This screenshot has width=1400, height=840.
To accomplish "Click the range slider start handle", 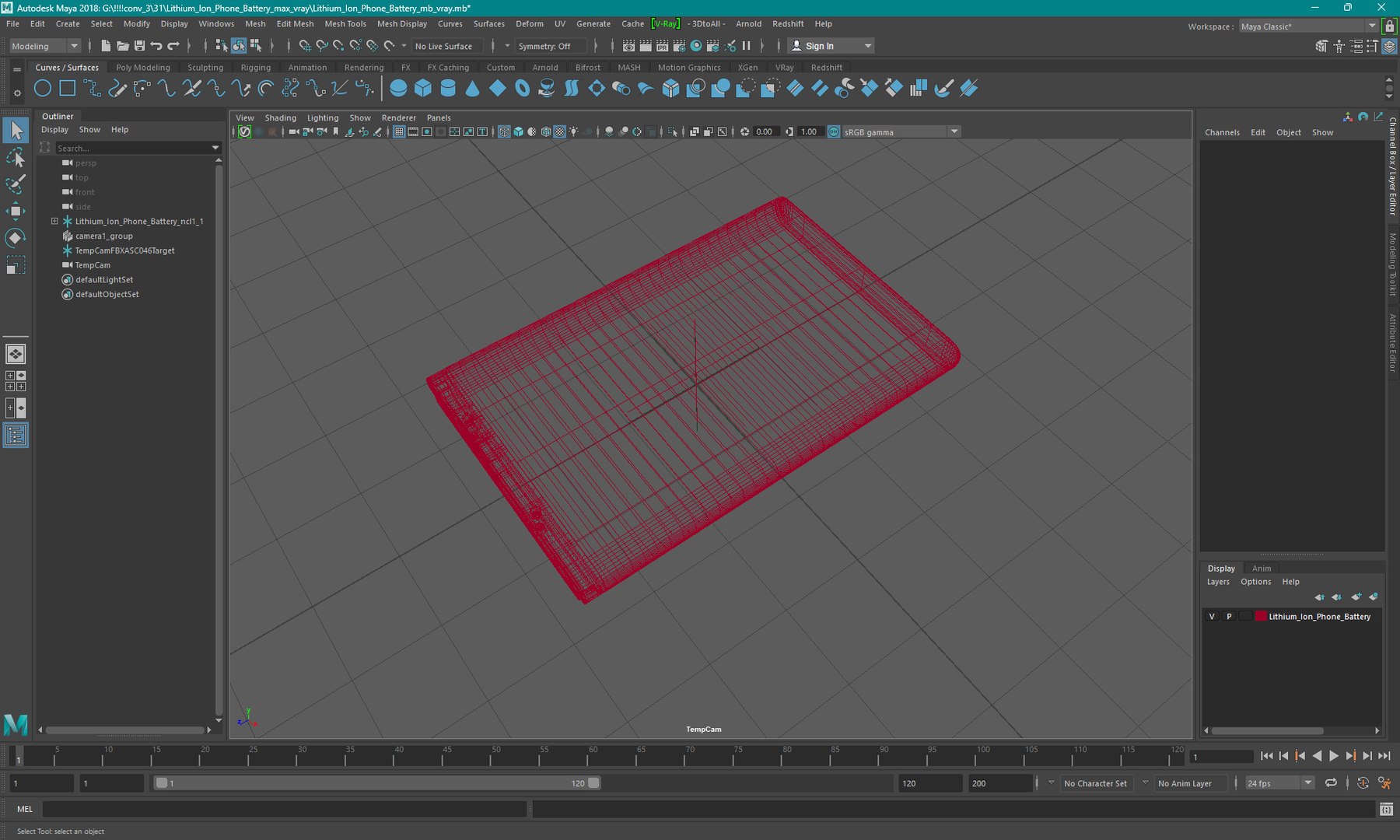I will (162, 783).
